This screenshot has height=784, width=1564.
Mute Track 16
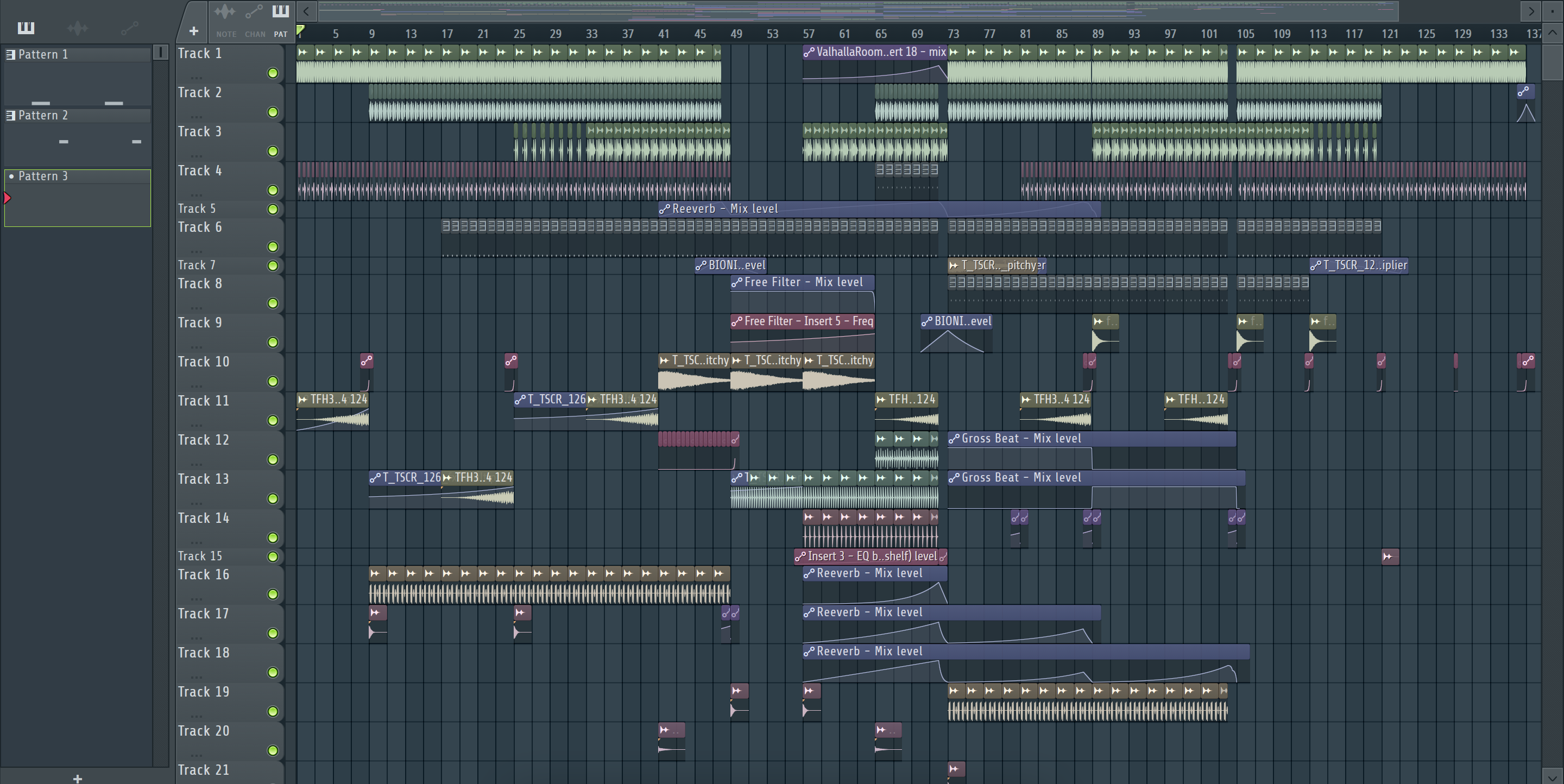(x=273, y=594)
